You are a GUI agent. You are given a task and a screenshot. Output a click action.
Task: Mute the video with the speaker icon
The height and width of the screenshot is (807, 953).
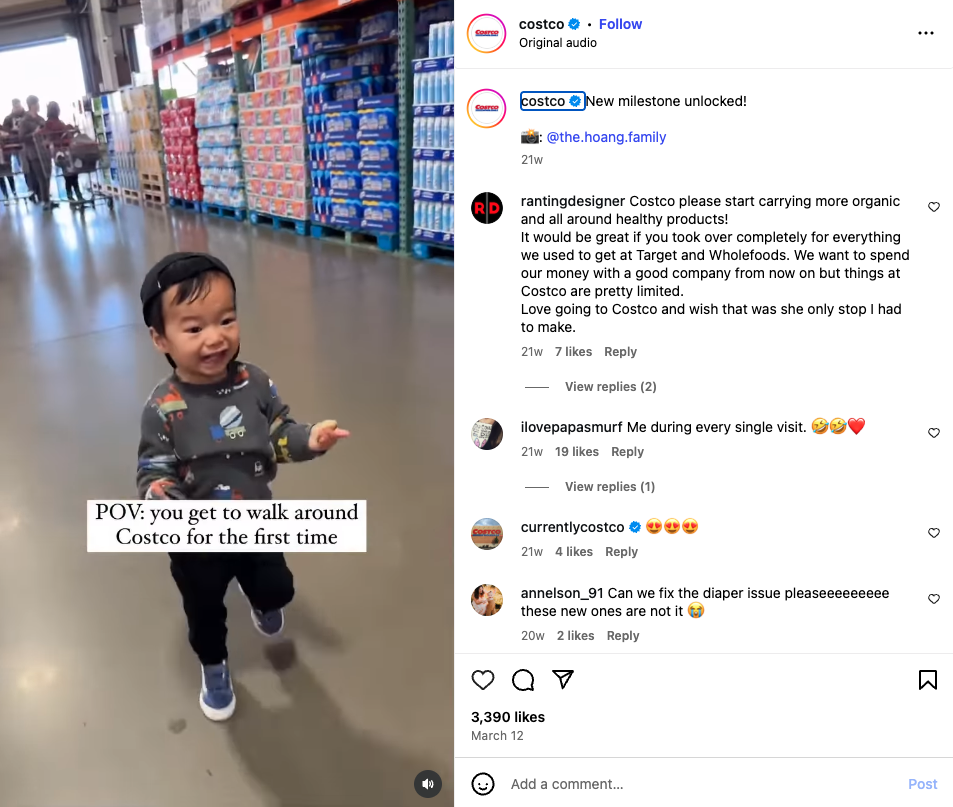point(428,784)
